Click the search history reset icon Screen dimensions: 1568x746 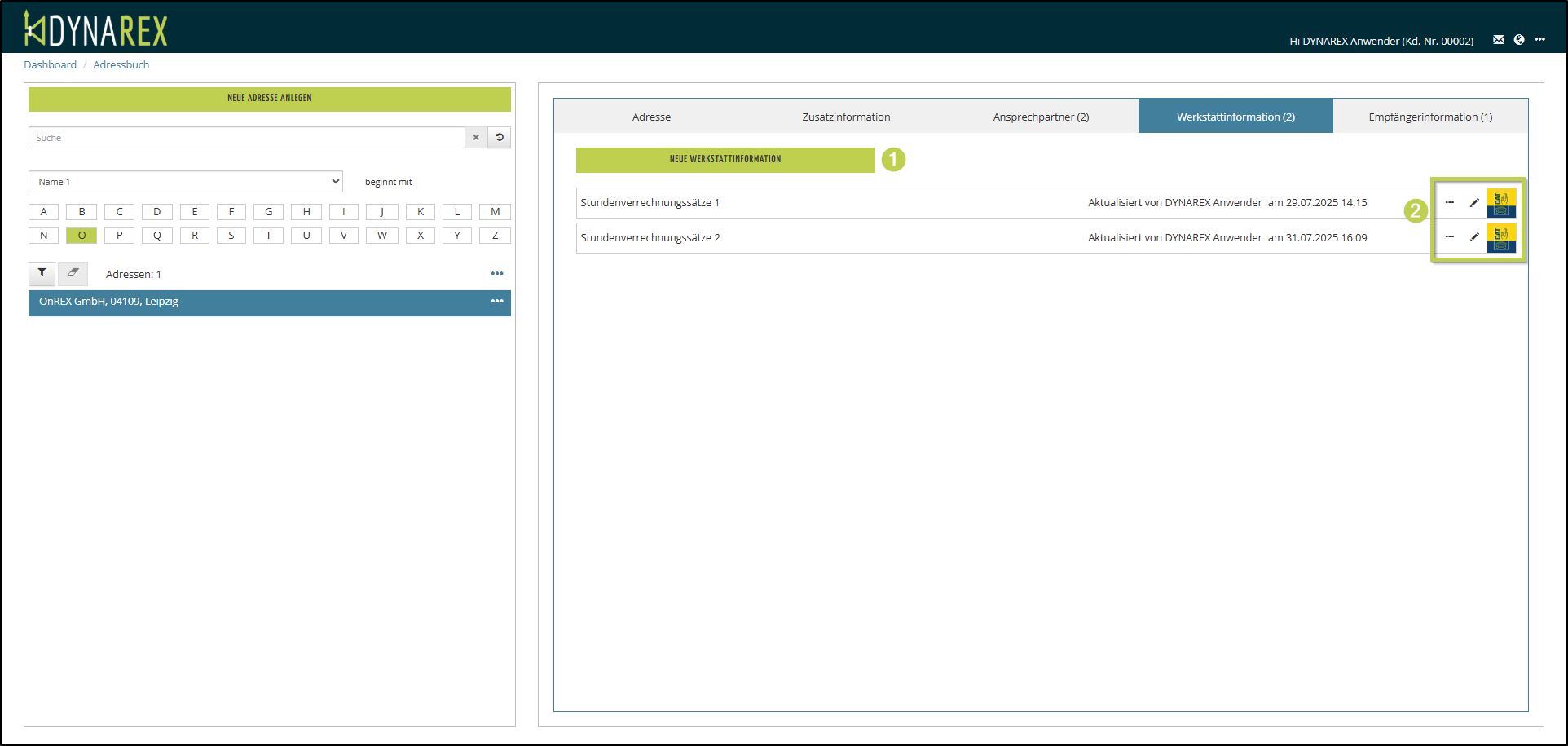click(x=500, y=138)
